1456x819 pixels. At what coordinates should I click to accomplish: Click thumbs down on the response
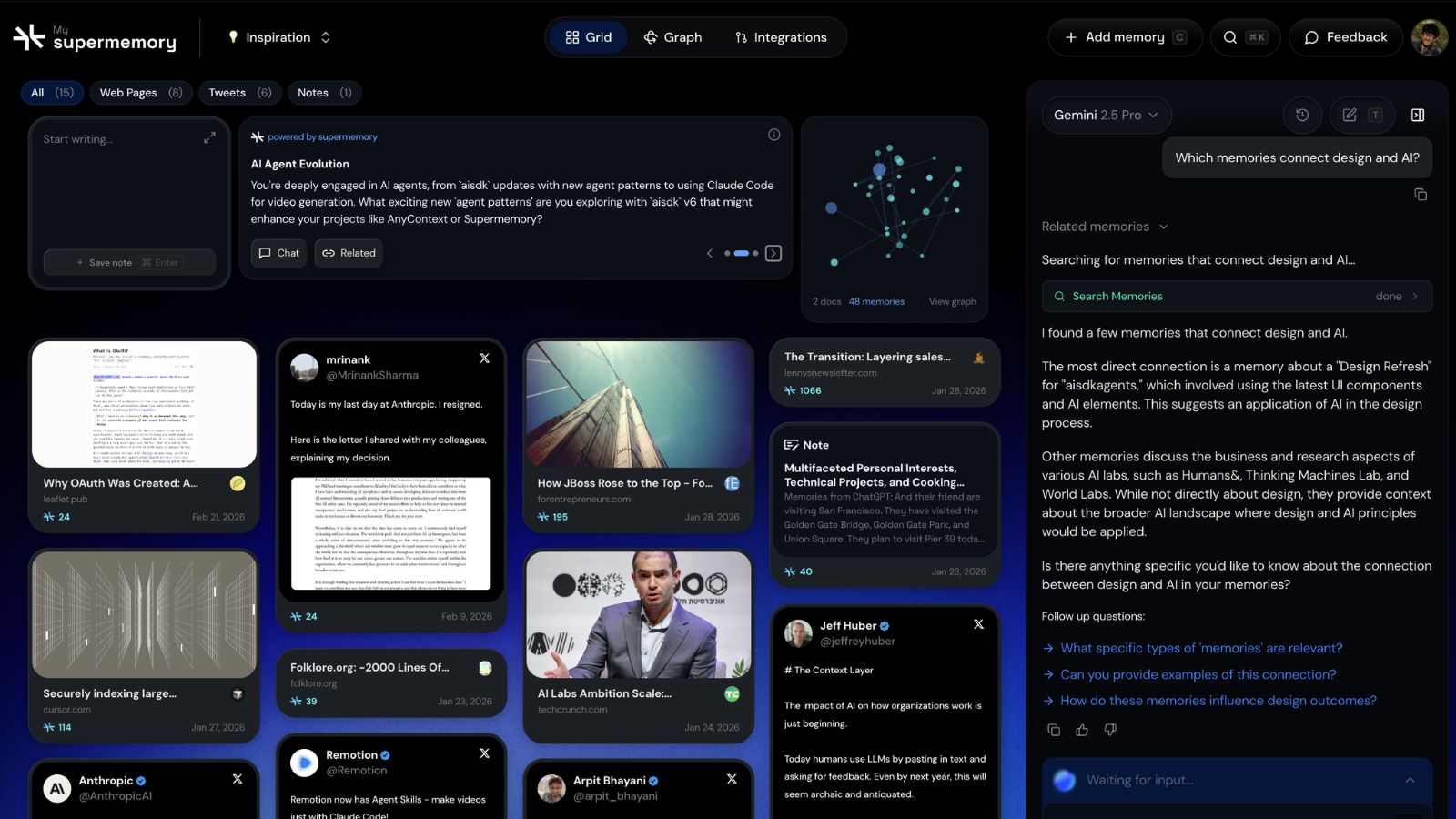[1110, 730]
